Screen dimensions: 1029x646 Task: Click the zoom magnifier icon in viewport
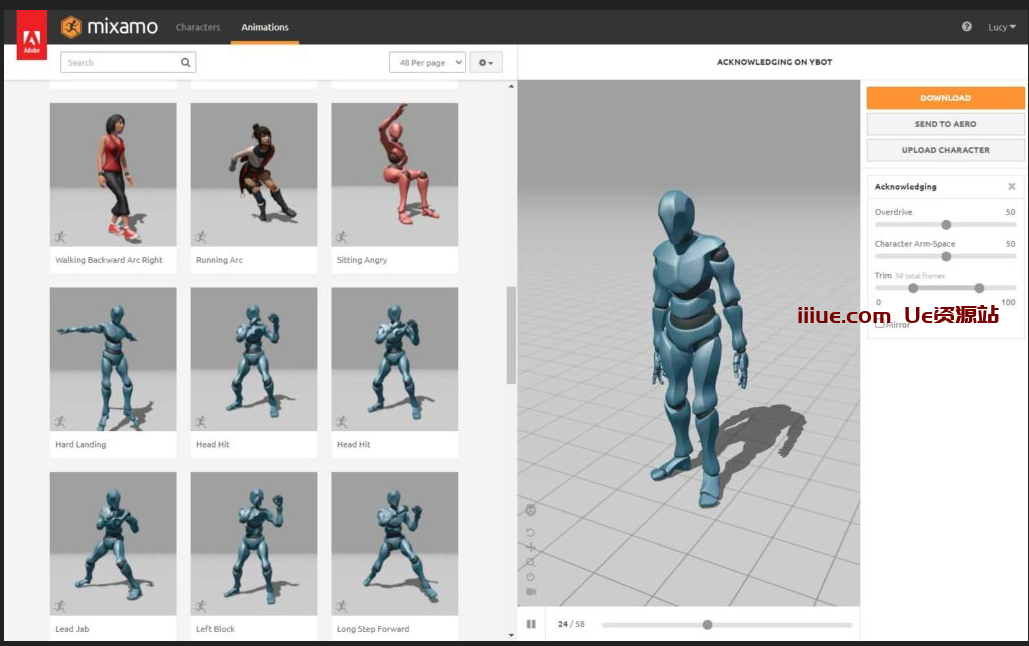tap(531, 562)
